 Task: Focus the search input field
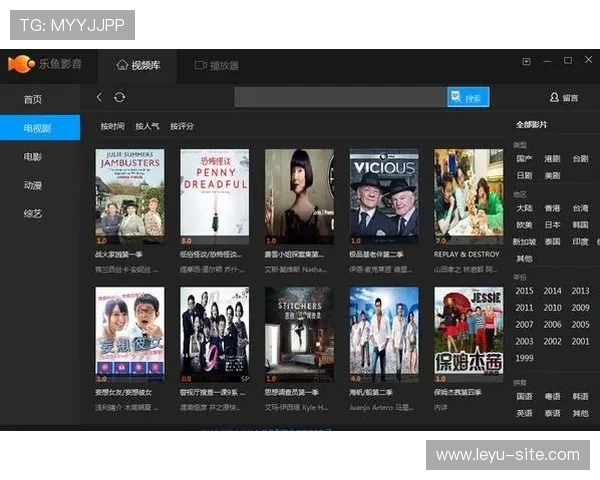[340, 97]
